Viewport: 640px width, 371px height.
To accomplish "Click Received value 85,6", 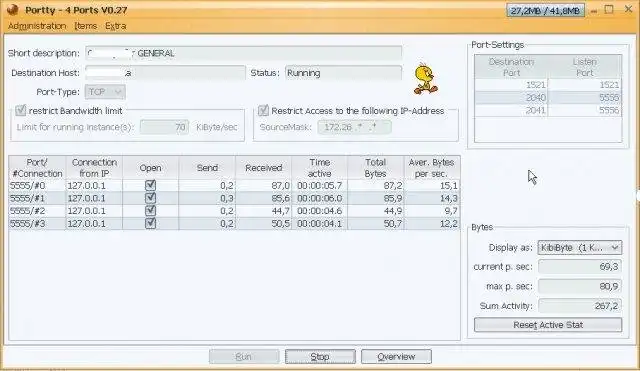I will tap(263, 198).
